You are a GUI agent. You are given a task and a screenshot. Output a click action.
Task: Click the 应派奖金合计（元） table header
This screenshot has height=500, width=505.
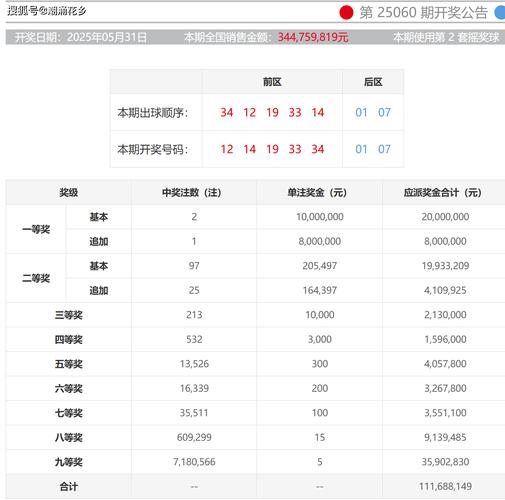click(x=443, y=192)
